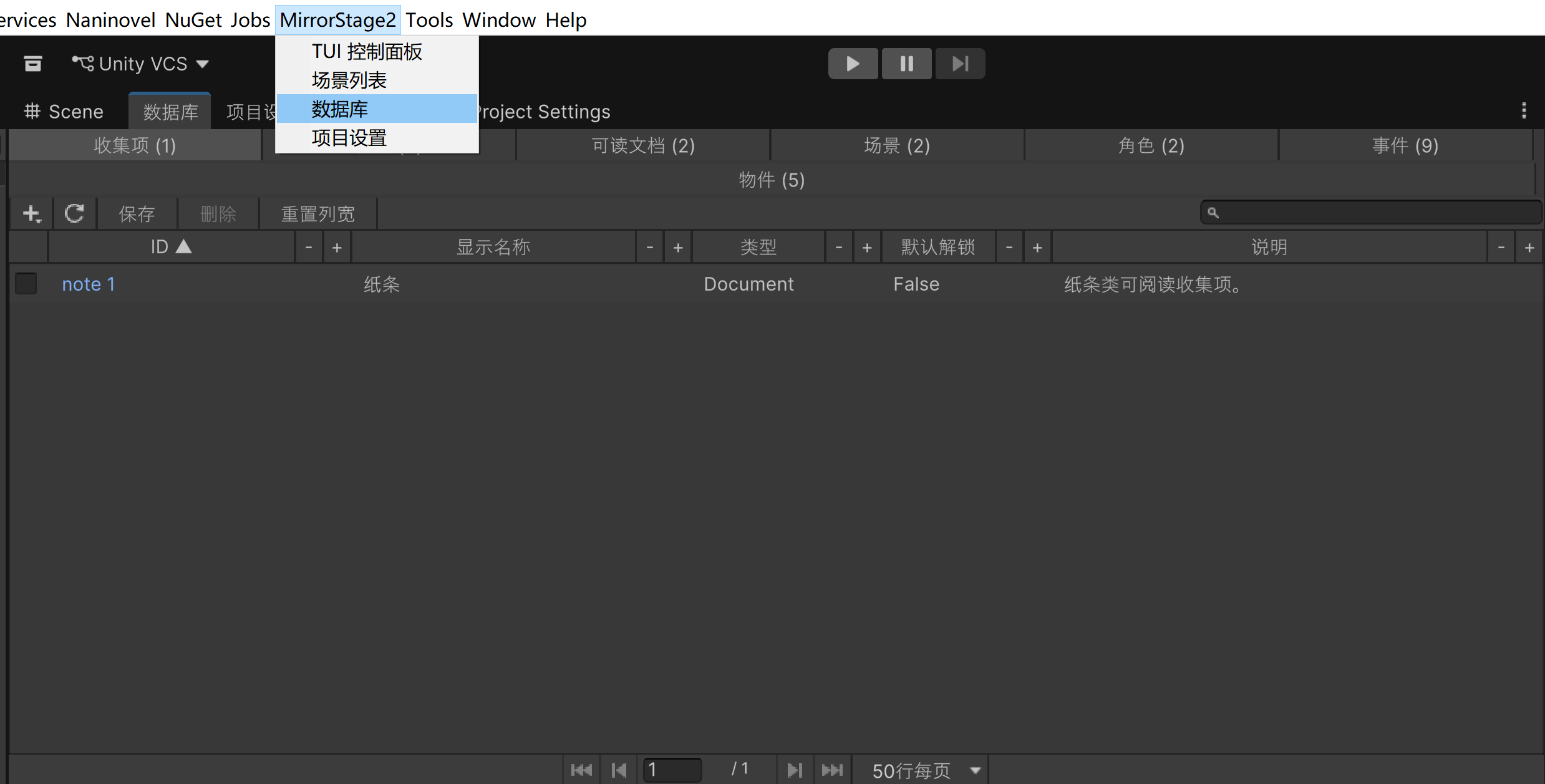Choose 项目设置 from the menu

click(377, 137)
